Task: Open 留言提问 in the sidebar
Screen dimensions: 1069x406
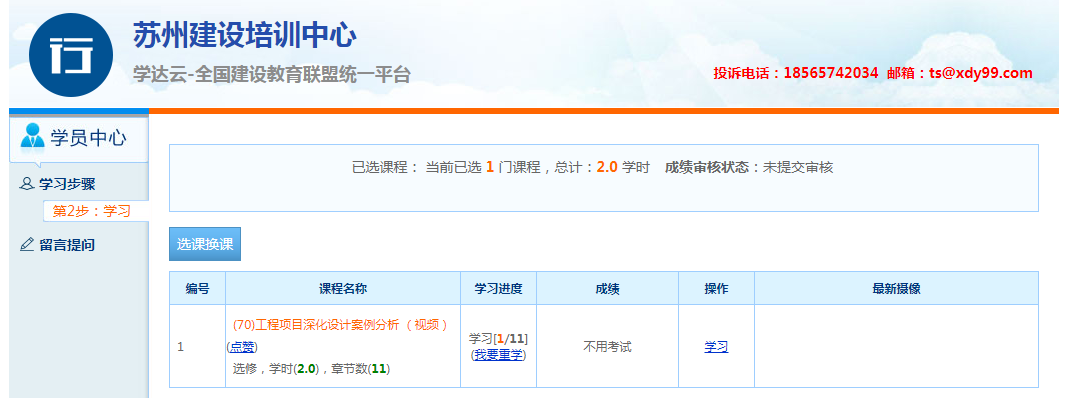Action: pyautogui.click(x=67, y=244)
